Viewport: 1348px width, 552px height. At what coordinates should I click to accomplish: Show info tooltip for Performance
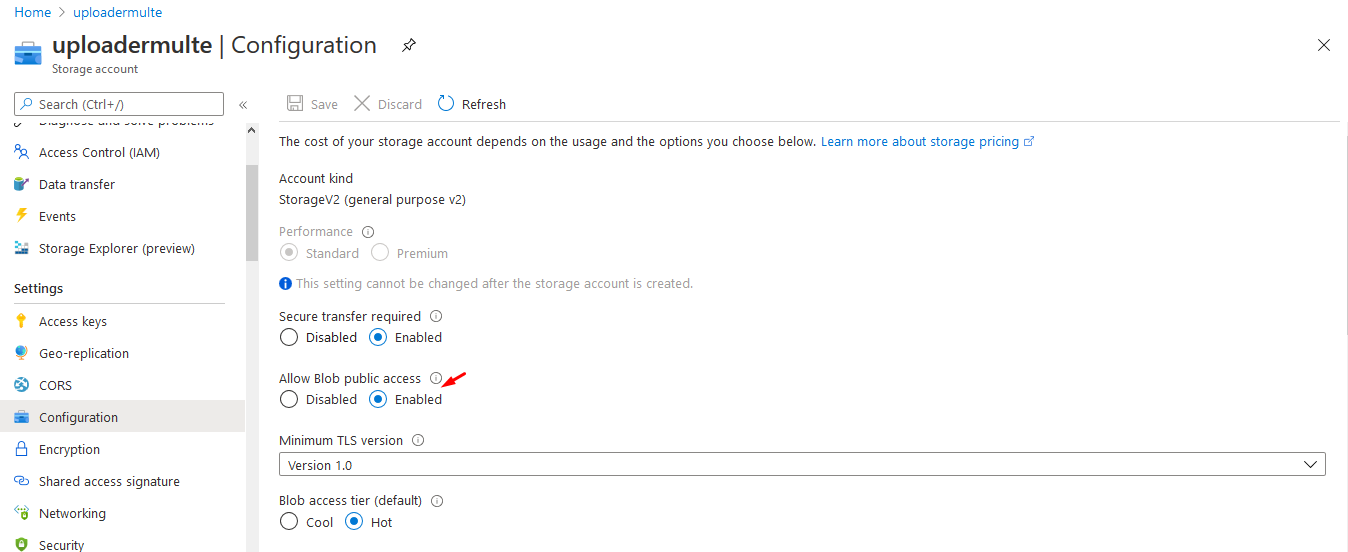click(x=368, y=232)
